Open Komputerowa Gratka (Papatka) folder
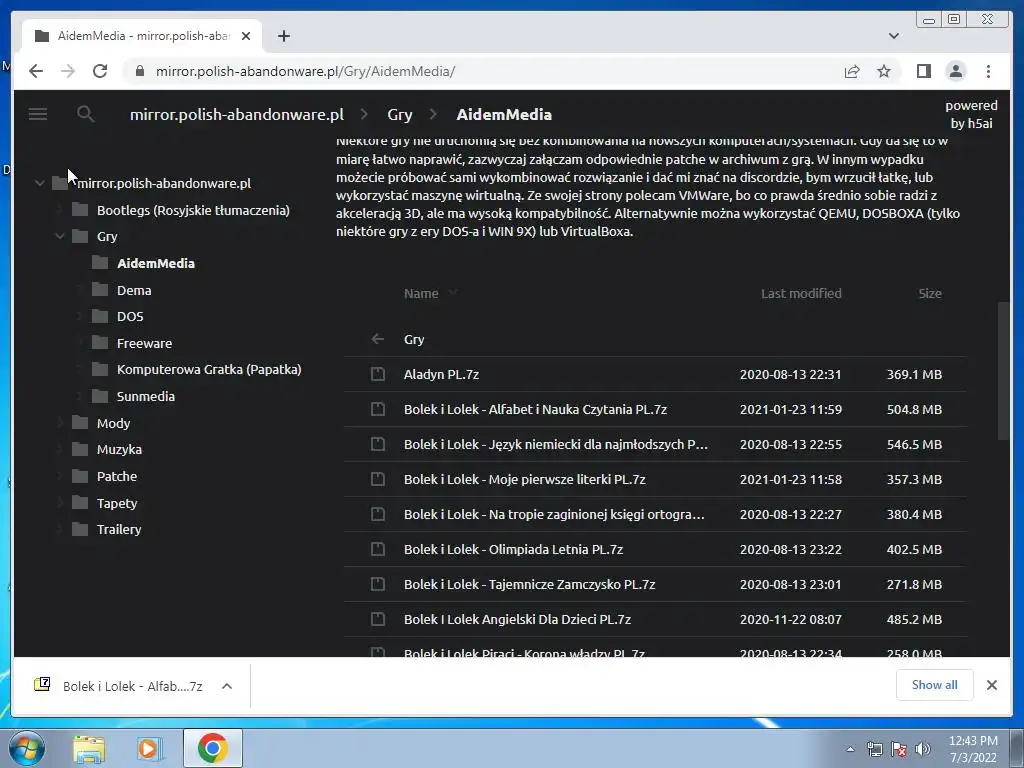This screenshot has width=1024, height=768. point(209,370)
